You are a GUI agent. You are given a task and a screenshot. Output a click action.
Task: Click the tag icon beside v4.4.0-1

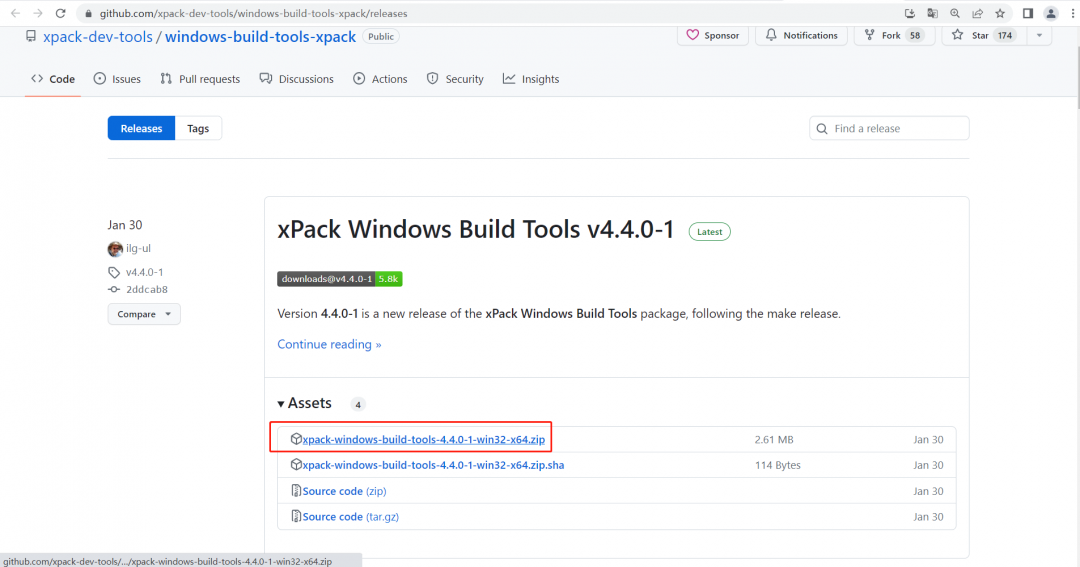114,272
